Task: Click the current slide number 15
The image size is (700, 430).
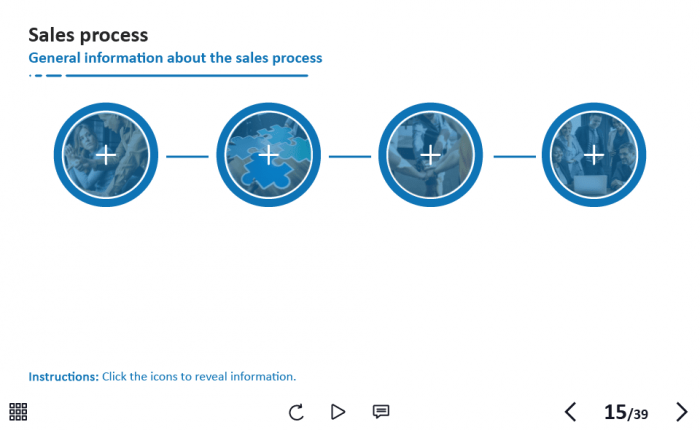Action: click(615, 412)
